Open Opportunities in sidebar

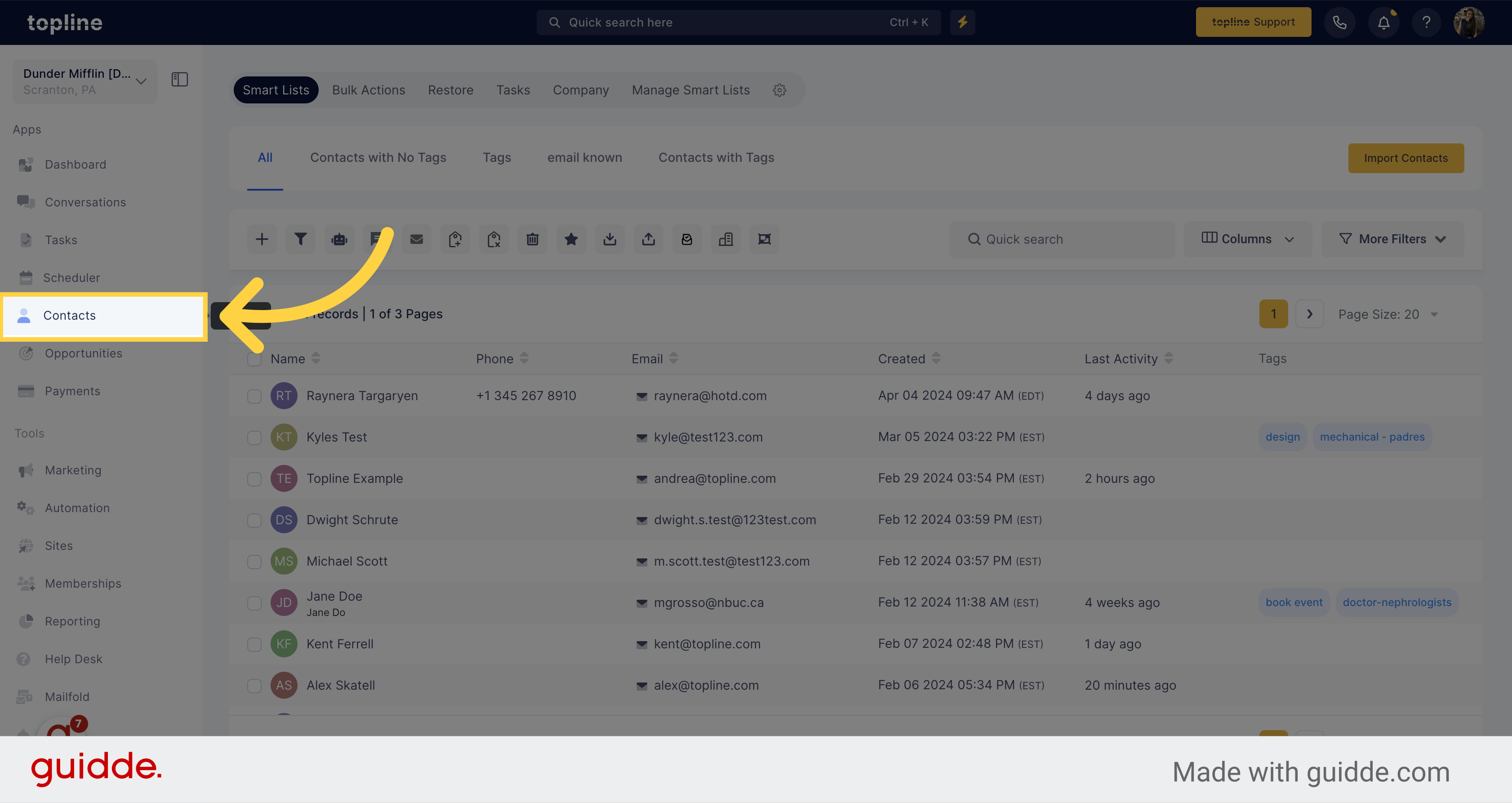pos(83,353)
